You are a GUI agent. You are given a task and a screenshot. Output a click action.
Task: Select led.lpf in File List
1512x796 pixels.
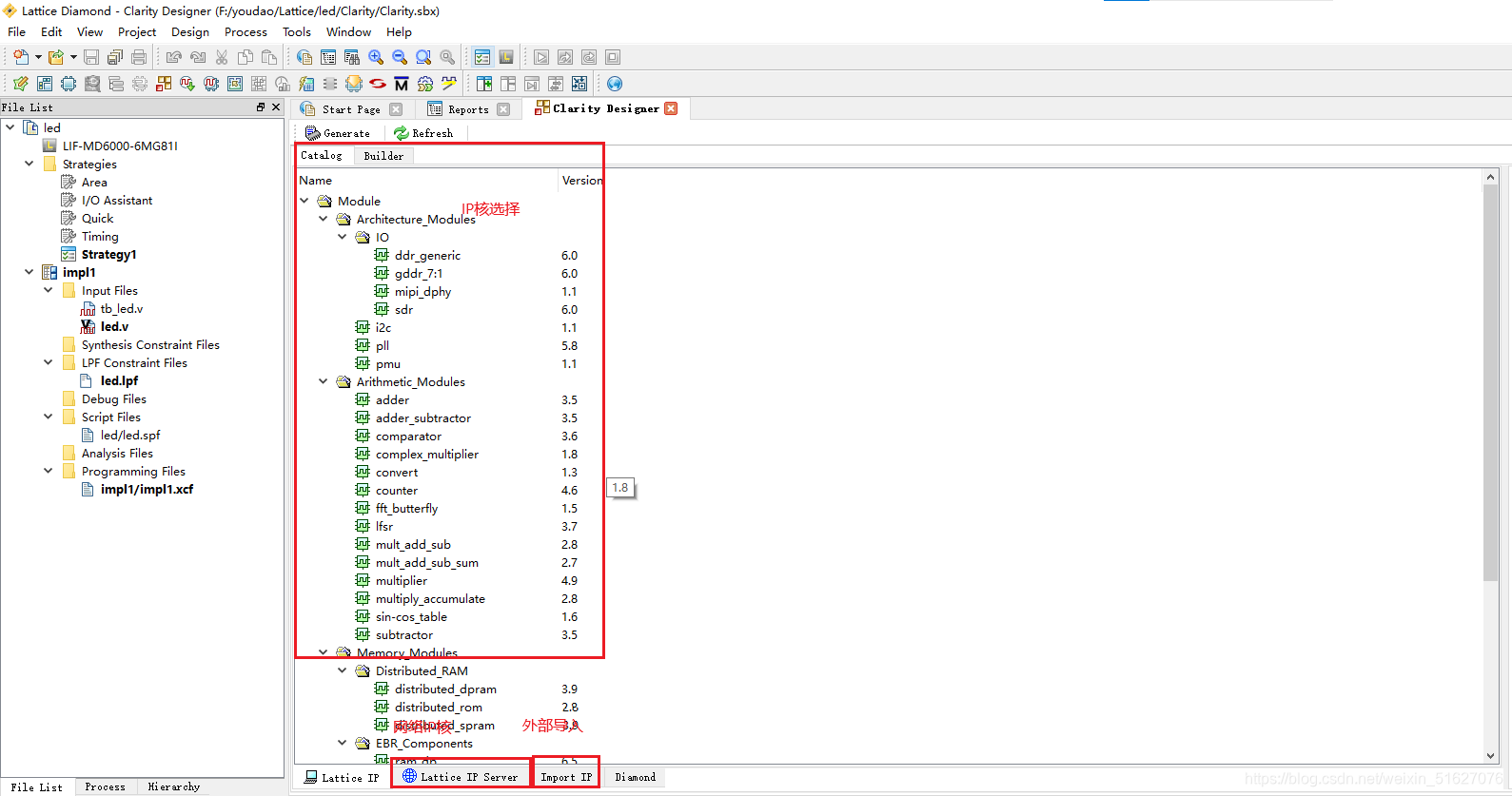[x=119, y=380]
